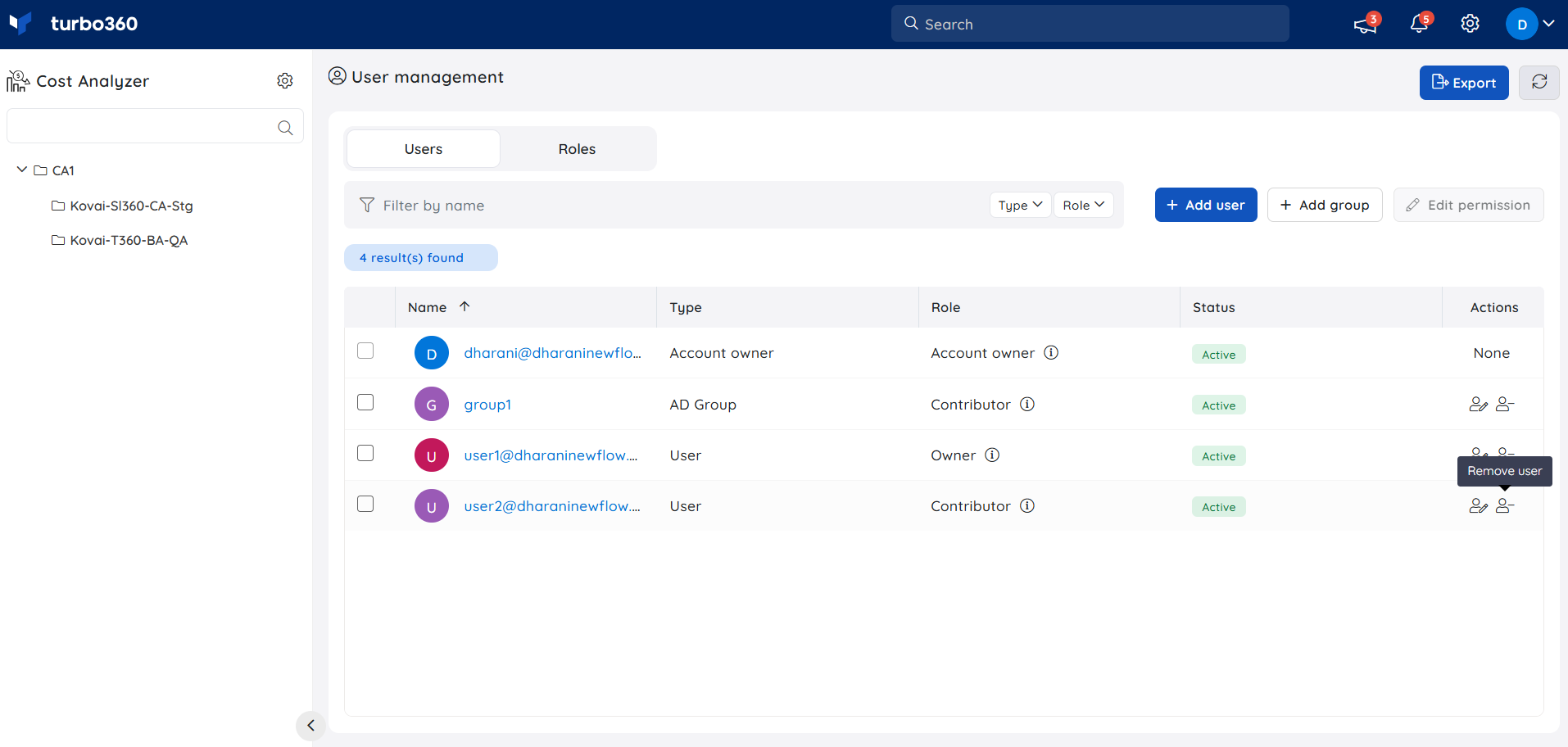
Task: Click the filter funnel icon
Action: [x=367, y=205]
